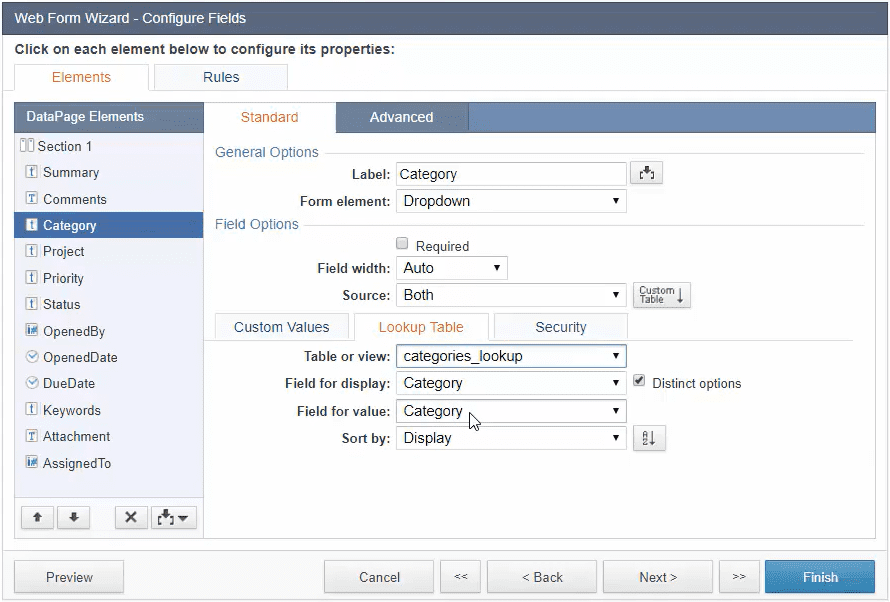Image resolution: width=890 pixels, height=602 pixels.
Task: Click the Preview button
Action: (69, 577)
